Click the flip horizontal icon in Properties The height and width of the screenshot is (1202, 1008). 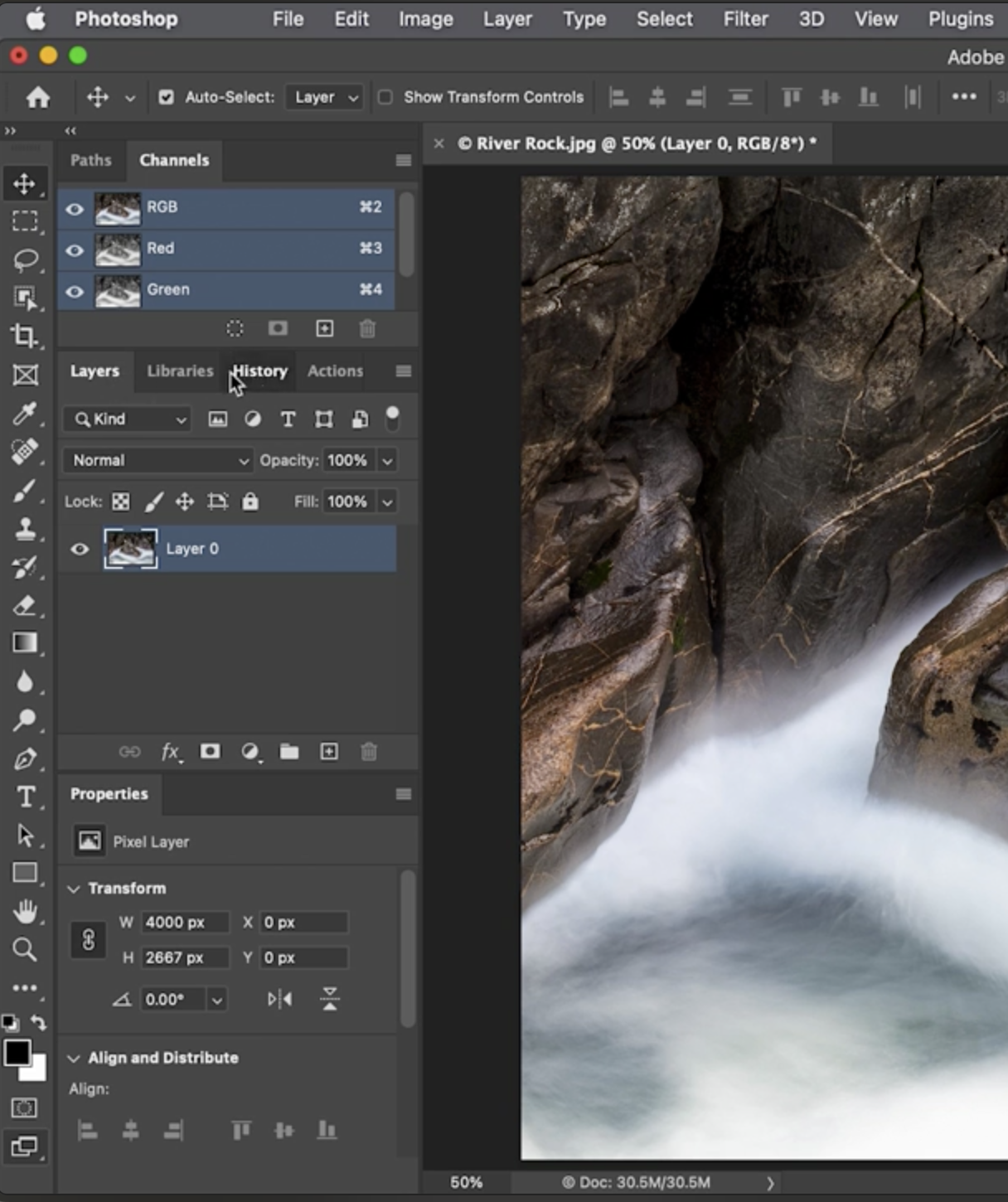[x=280, y=999]
